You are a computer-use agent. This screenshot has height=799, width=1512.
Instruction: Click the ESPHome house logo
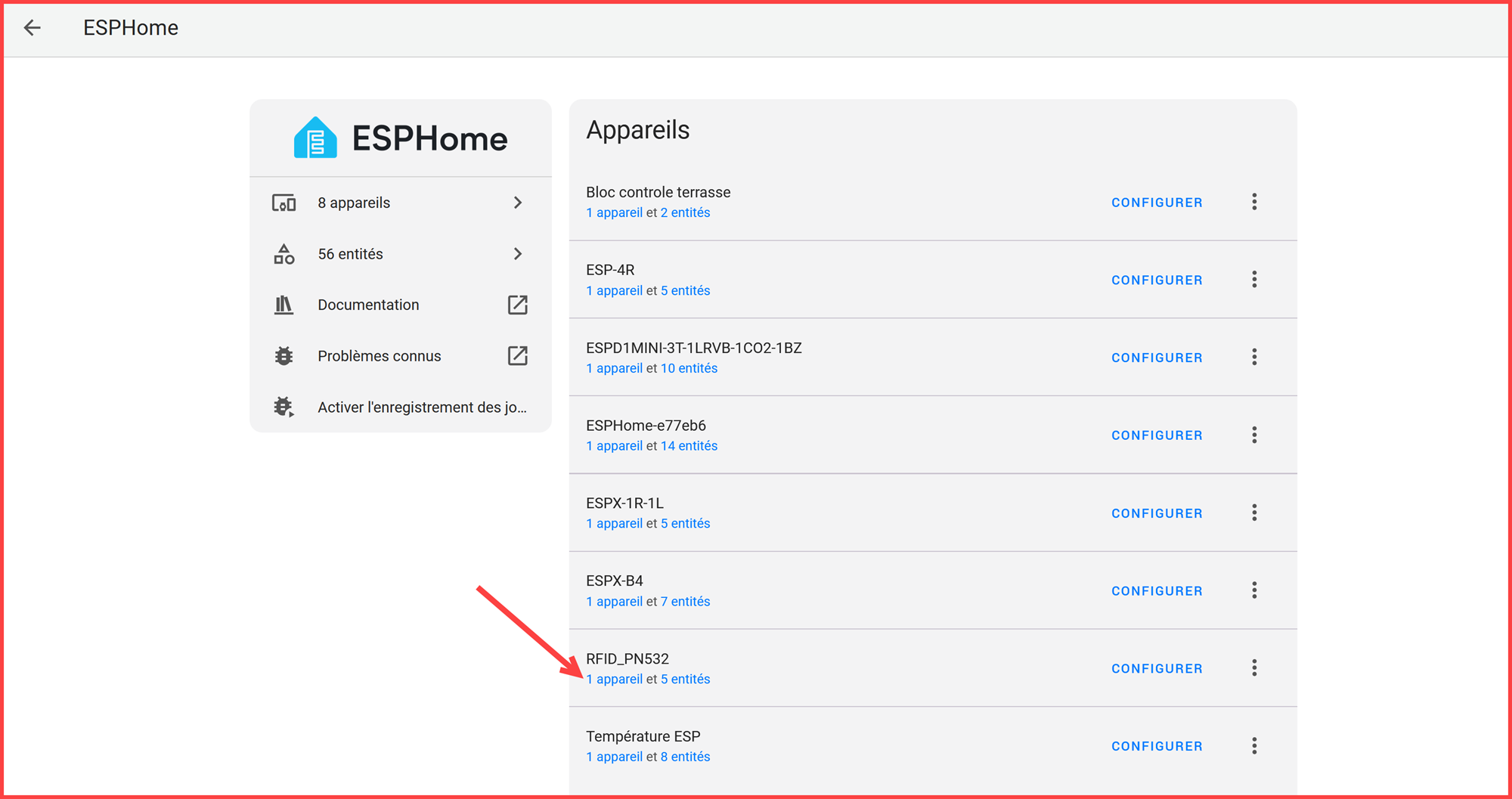pyautogui.click(x=315, y=138)
